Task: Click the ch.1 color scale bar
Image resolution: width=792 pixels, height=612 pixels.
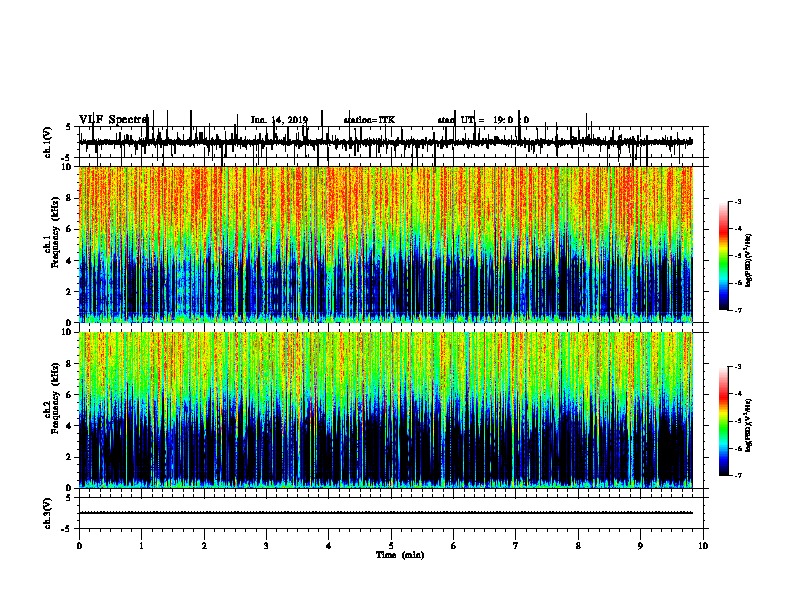Action: click(724, 256)
